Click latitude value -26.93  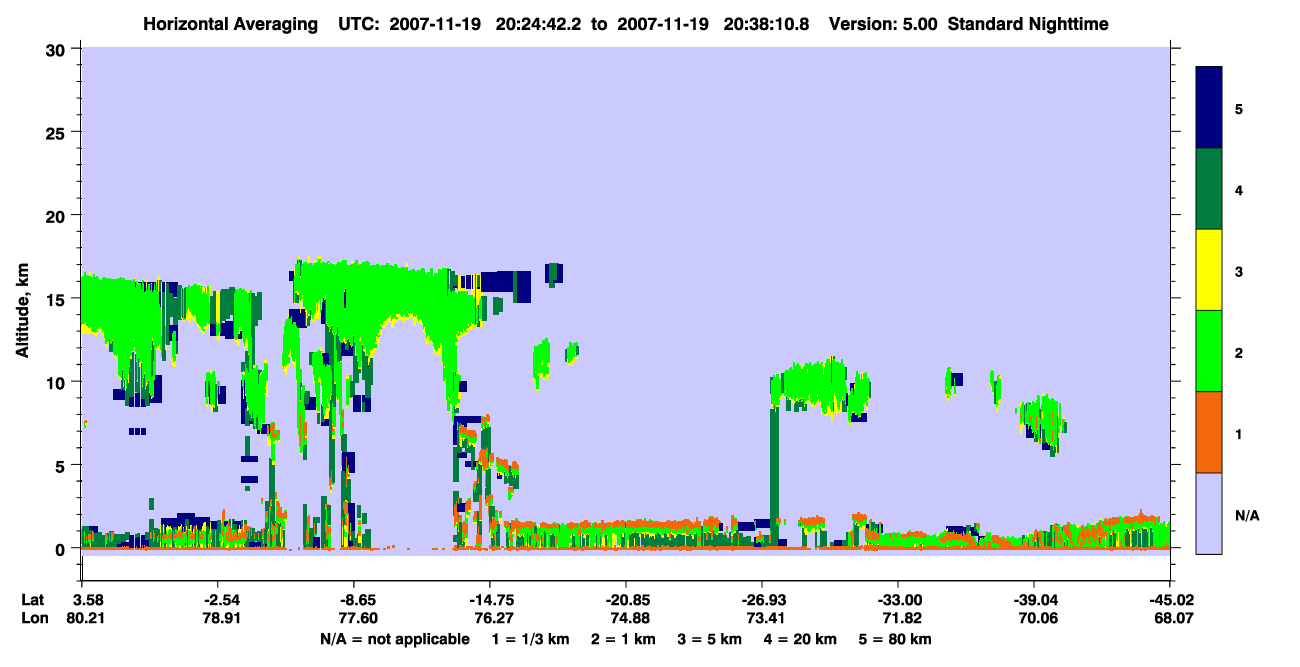pyautogui.click(x=762, y=600)
